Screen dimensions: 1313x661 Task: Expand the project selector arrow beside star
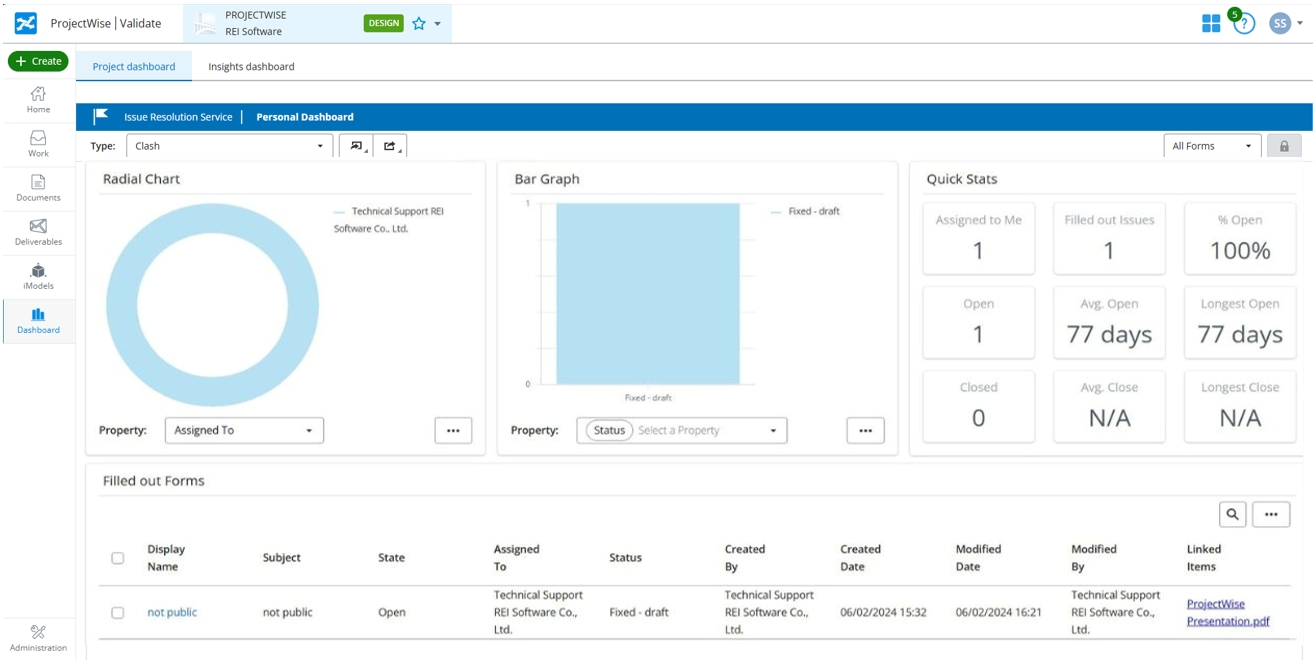pos(438,23)
